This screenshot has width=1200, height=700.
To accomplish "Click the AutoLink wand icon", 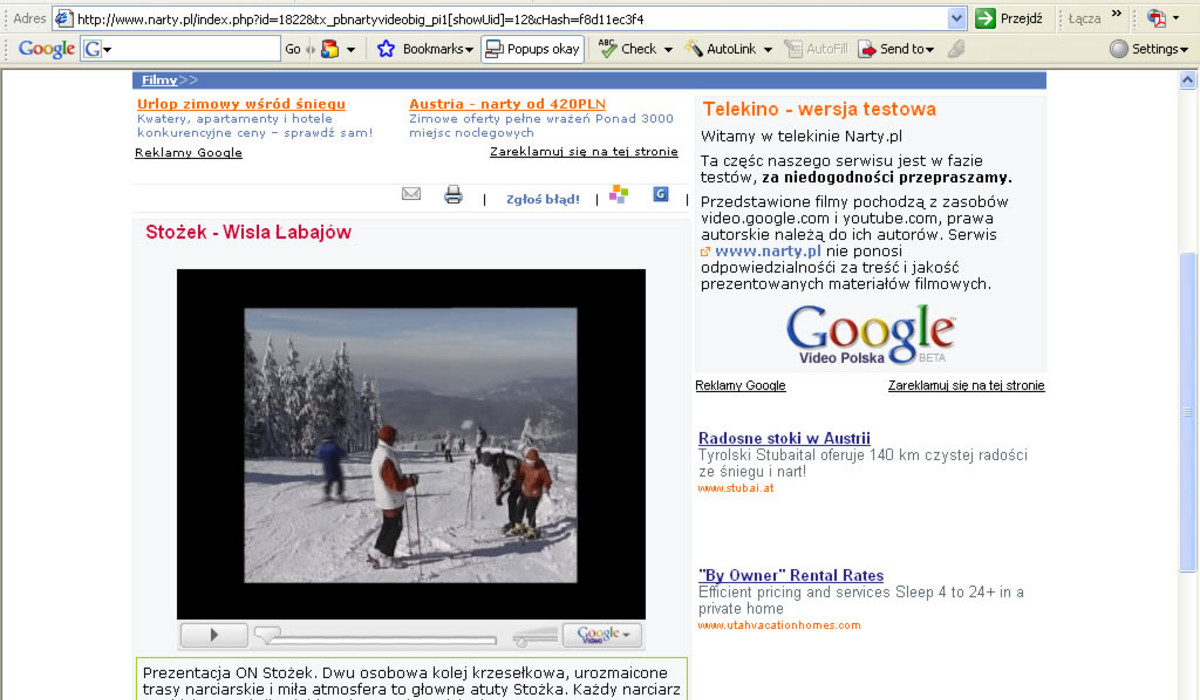I will click(x=693, y=49).
